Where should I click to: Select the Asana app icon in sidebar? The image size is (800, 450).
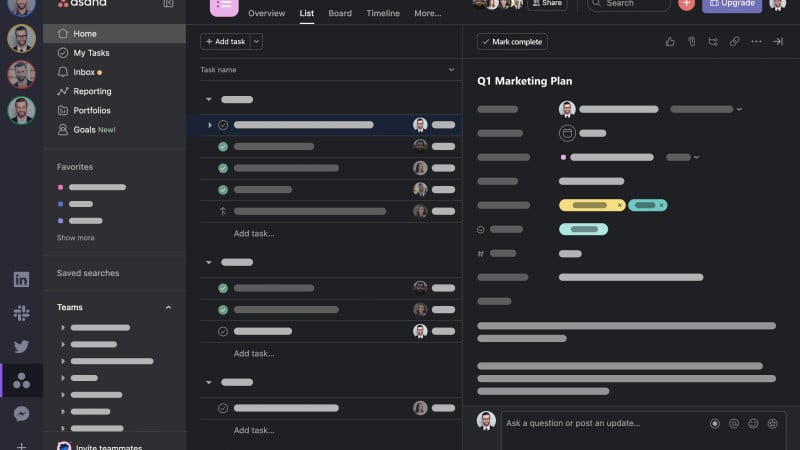coord(21,381)
